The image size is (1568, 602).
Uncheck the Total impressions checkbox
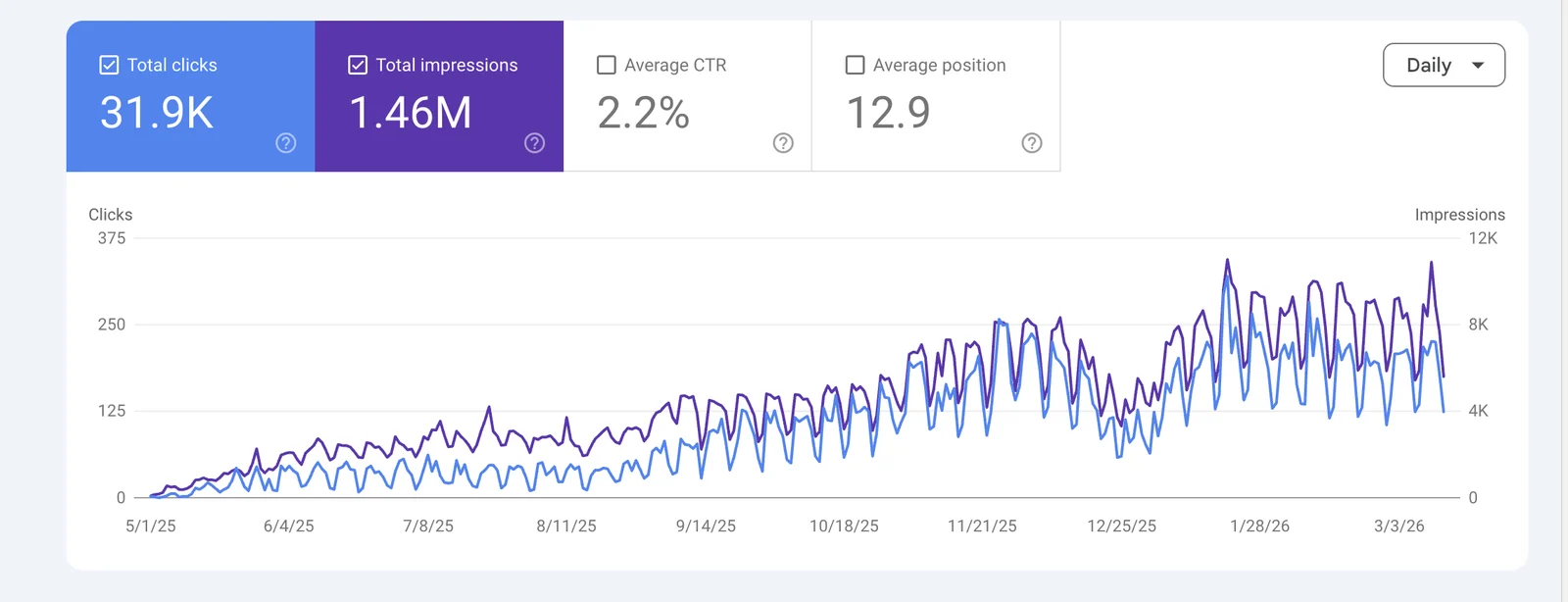358,65
